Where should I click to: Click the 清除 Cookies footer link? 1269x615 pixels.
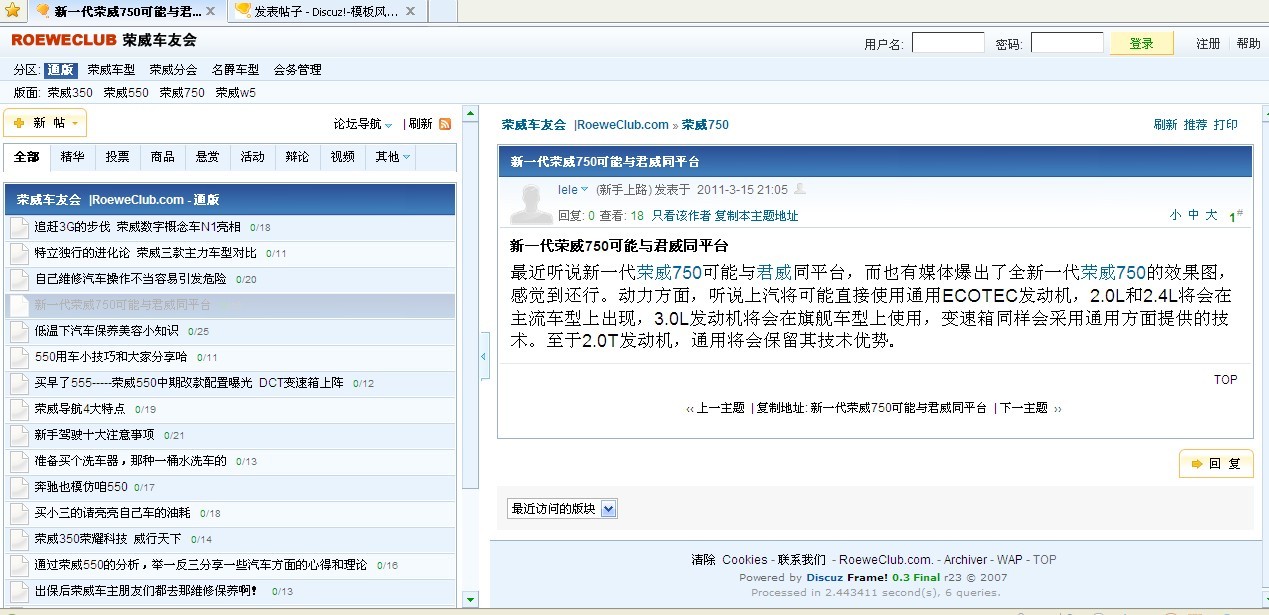[x=729, y=560]
